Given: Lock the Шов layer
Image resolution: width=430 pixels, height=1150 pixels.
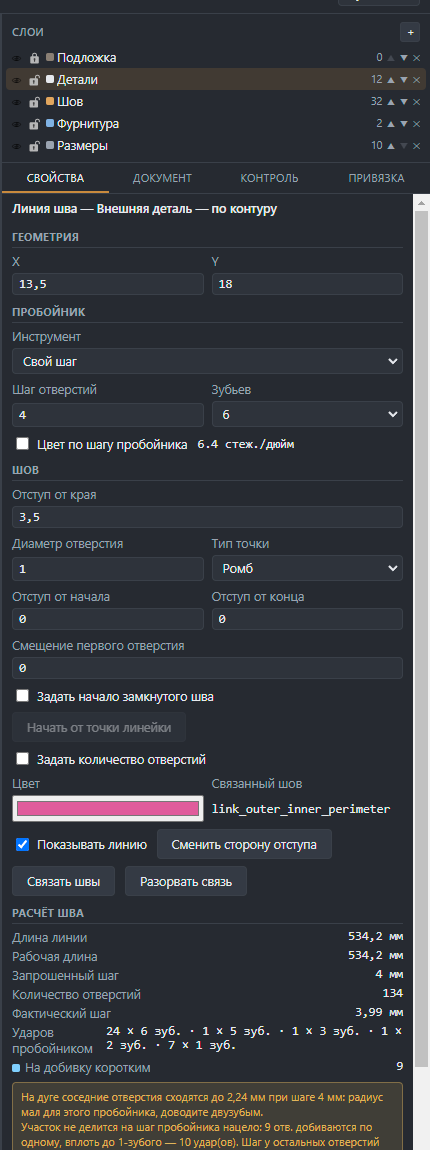Looking at the screenshot, I should pyautogui.click(x=34, y=102).
